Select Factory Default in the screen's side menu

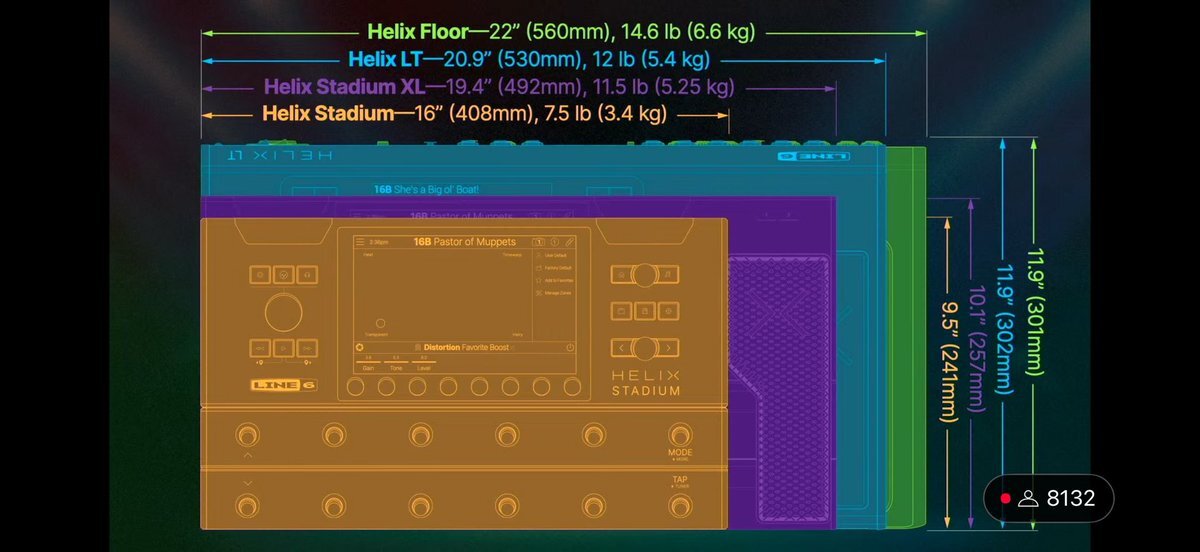[556, 269]
